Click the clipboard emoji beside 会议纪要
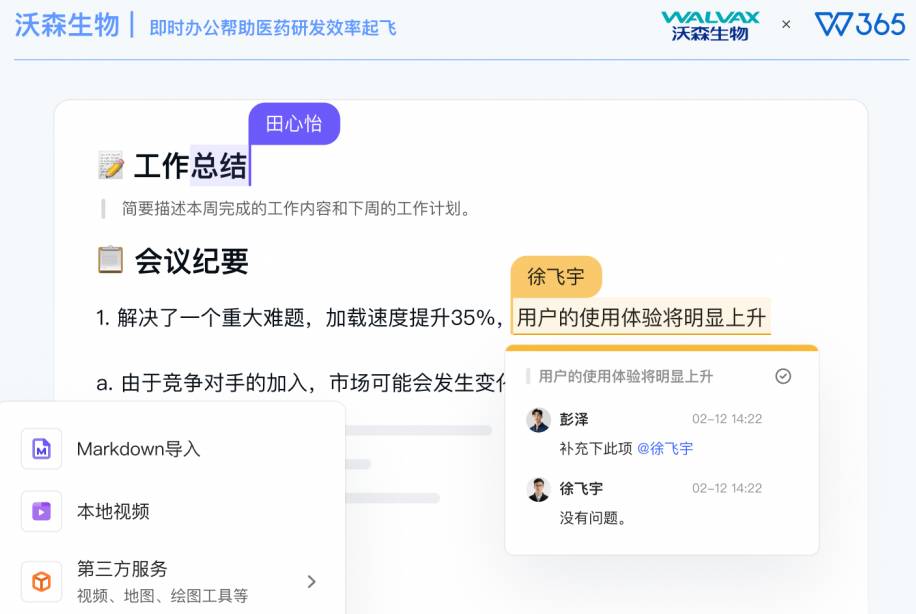Screen dimensions: 916x614 110,260
